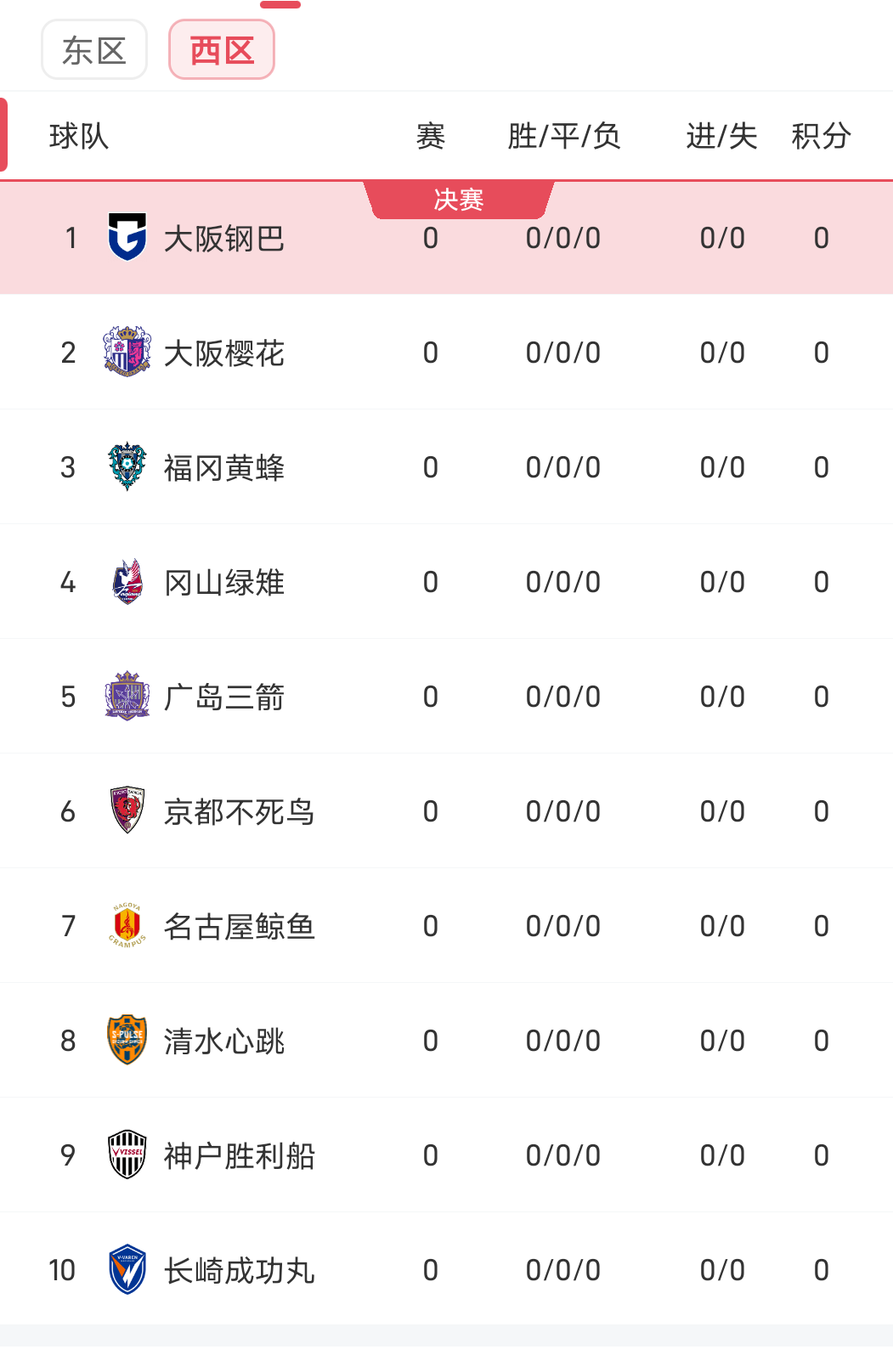Select the 西区 tab
Screen dimensions: 893x1372
[222, 50]
